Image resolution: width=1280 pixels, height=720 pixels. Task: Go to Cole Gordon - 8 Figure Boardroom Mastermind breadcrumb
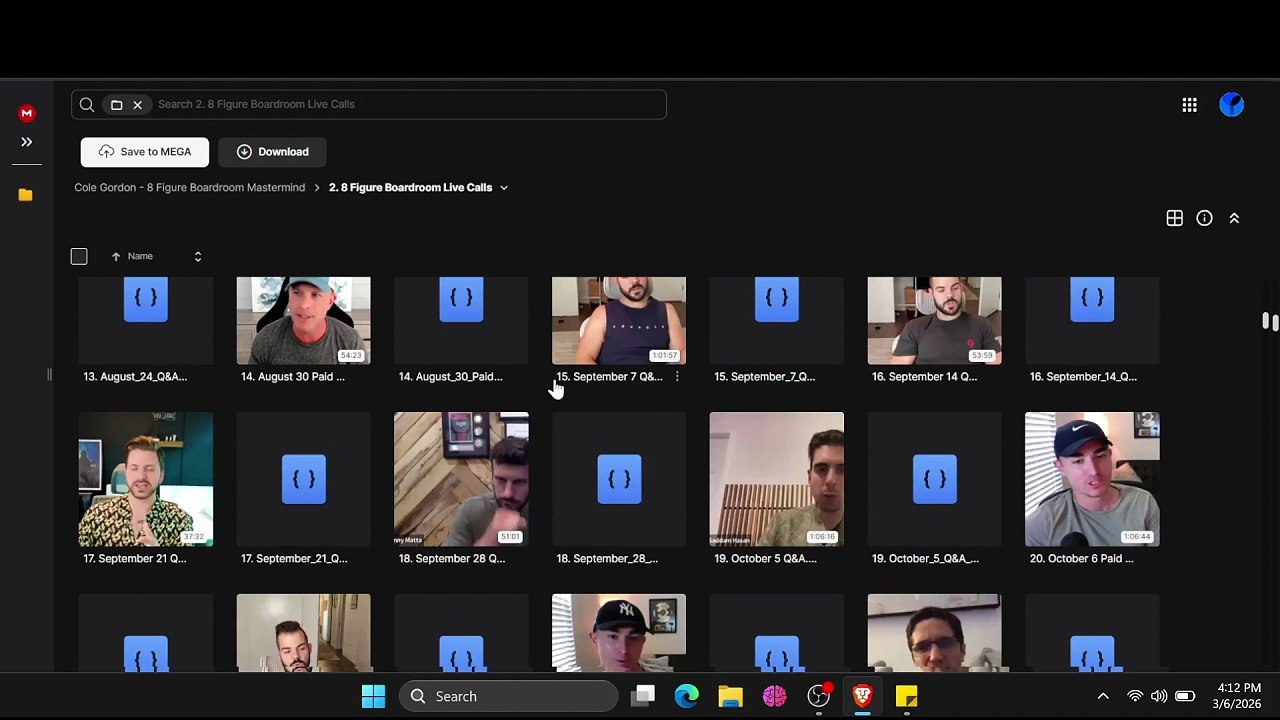click(x=190, y=187)
